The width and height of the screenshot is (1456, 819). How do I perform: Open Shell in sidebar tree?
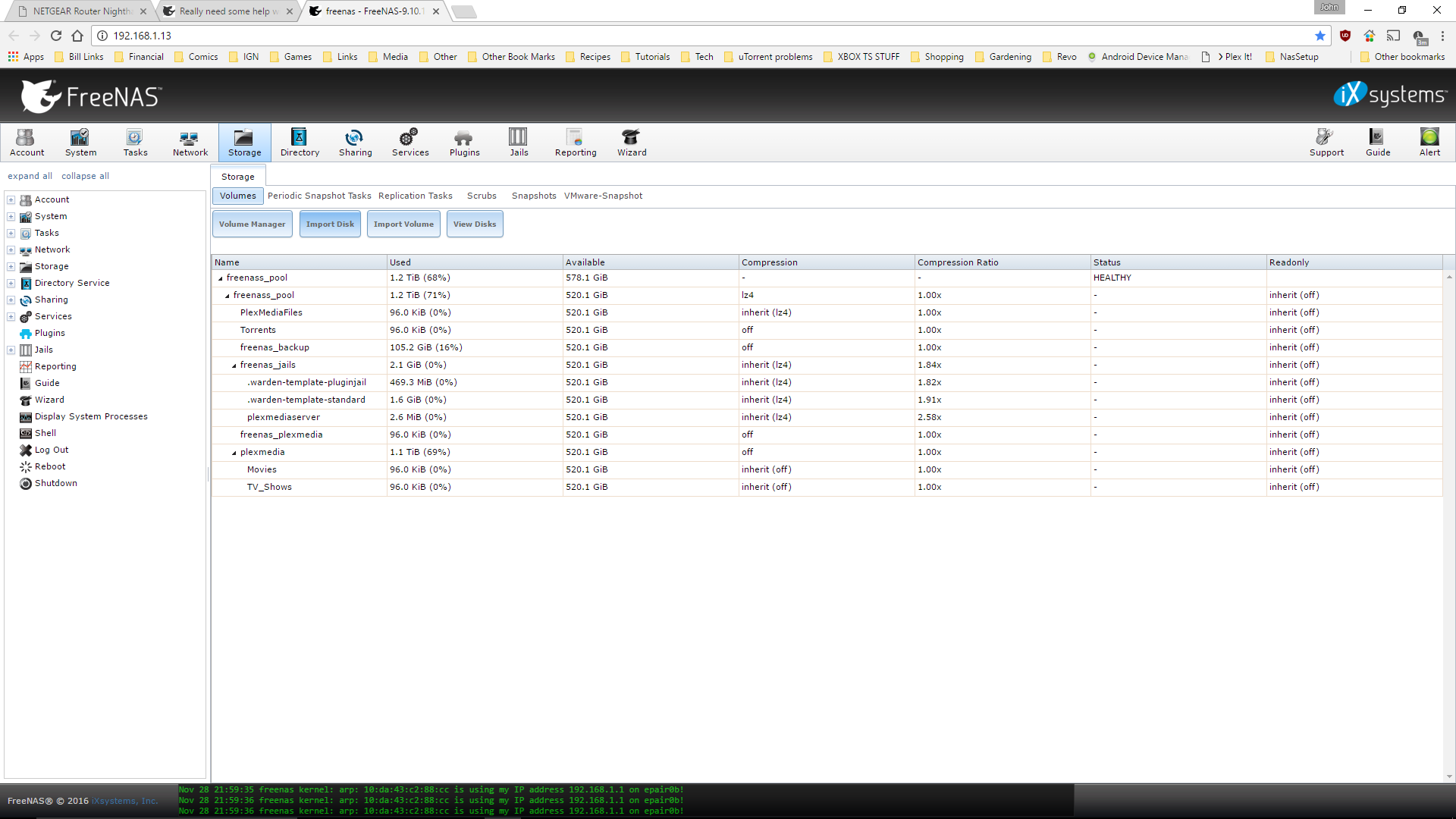45,433
